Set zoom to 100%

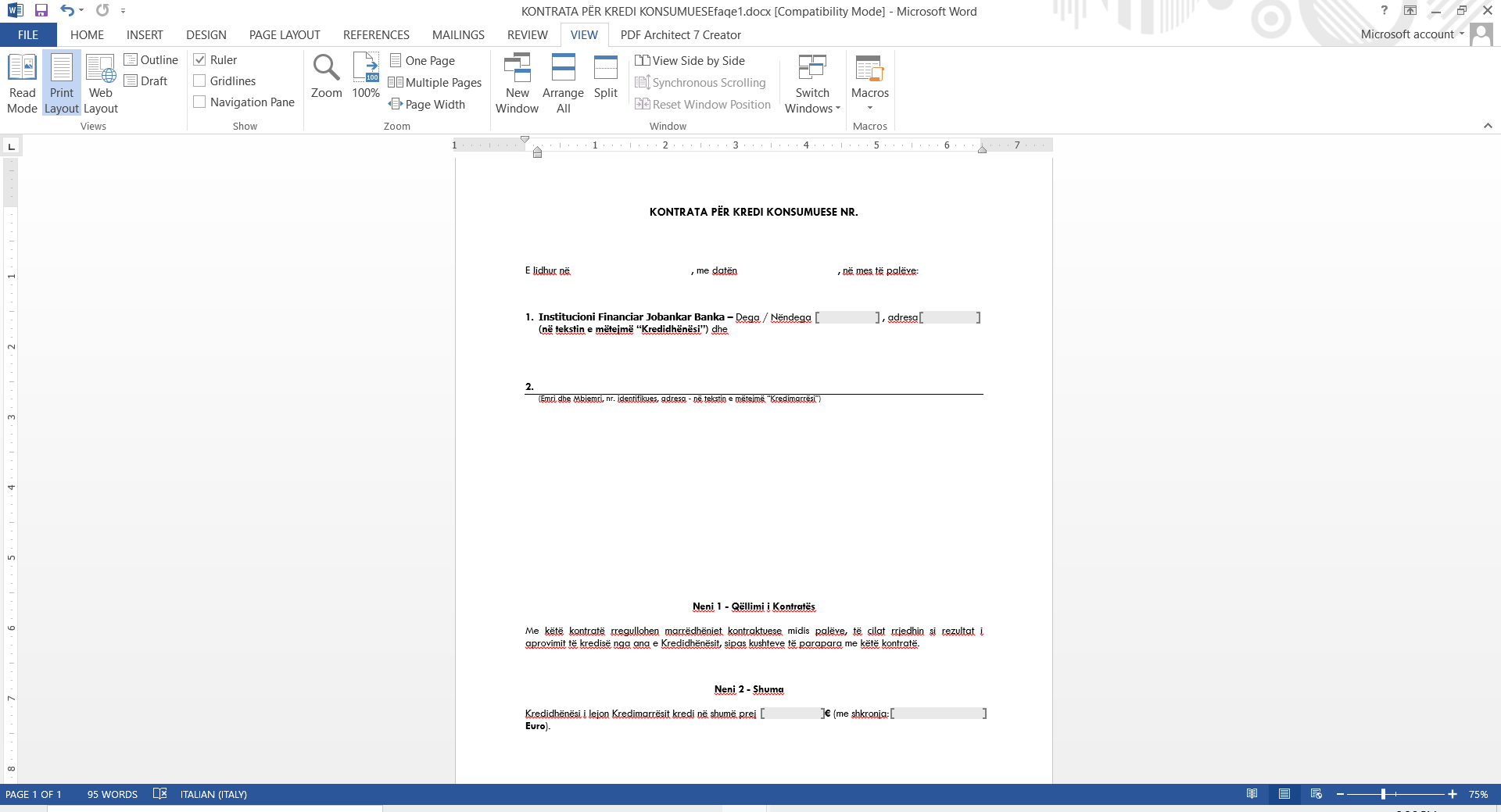(366, 77)
